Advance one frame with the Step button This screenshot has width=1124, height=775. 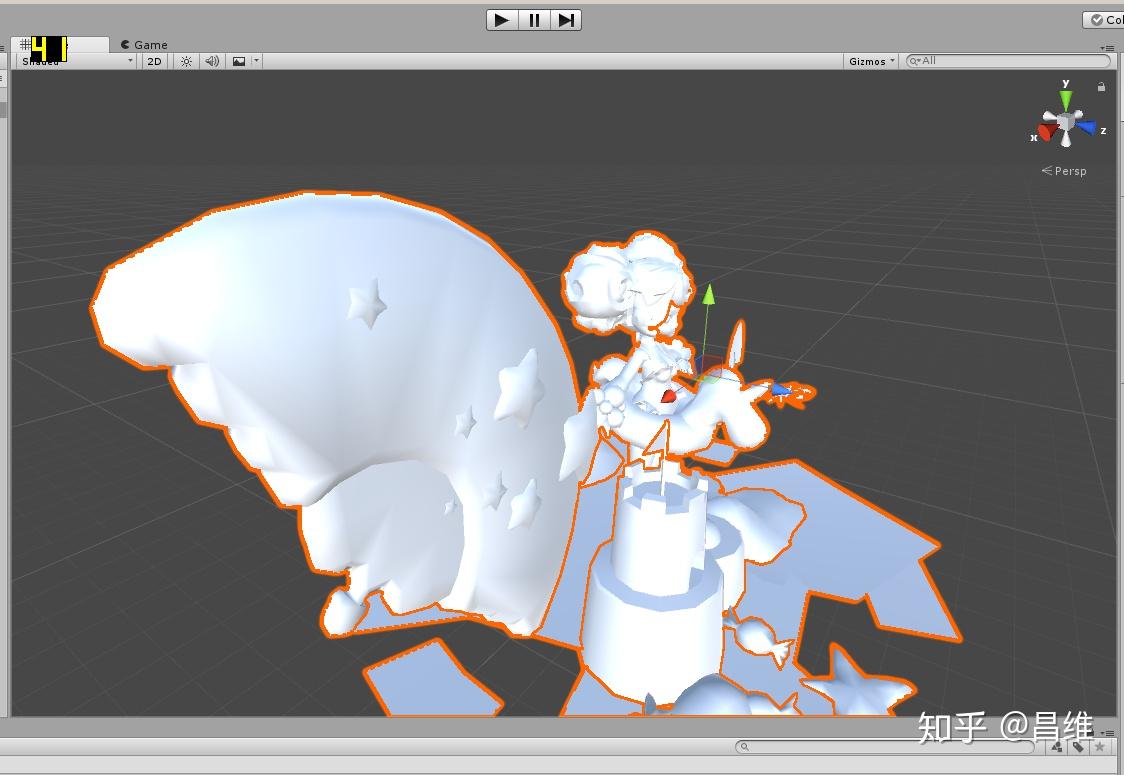(566, 20)
